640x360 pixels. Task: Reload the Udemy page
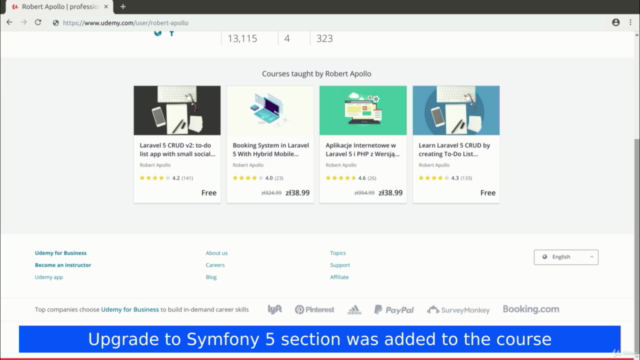click(38, 22)
